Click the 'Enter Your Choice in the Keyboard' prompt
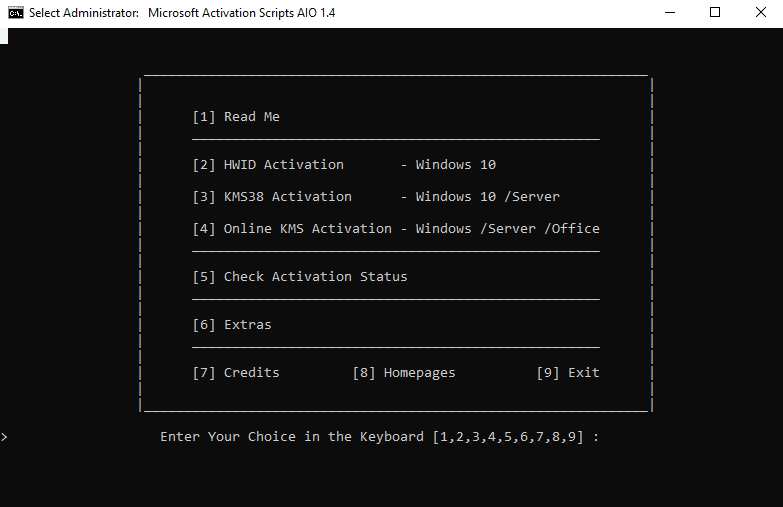783x507 pixels. pyautogui.click(x=380, y=437)
